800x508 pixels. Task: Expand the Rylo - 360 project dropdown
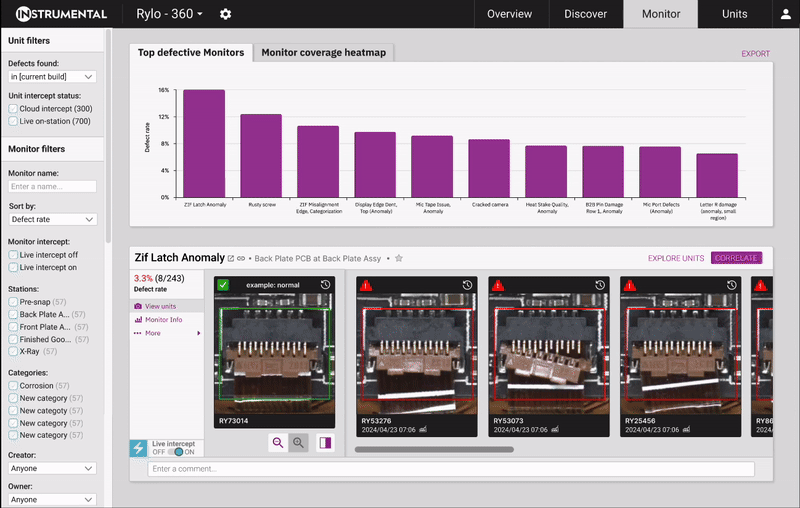169,14
